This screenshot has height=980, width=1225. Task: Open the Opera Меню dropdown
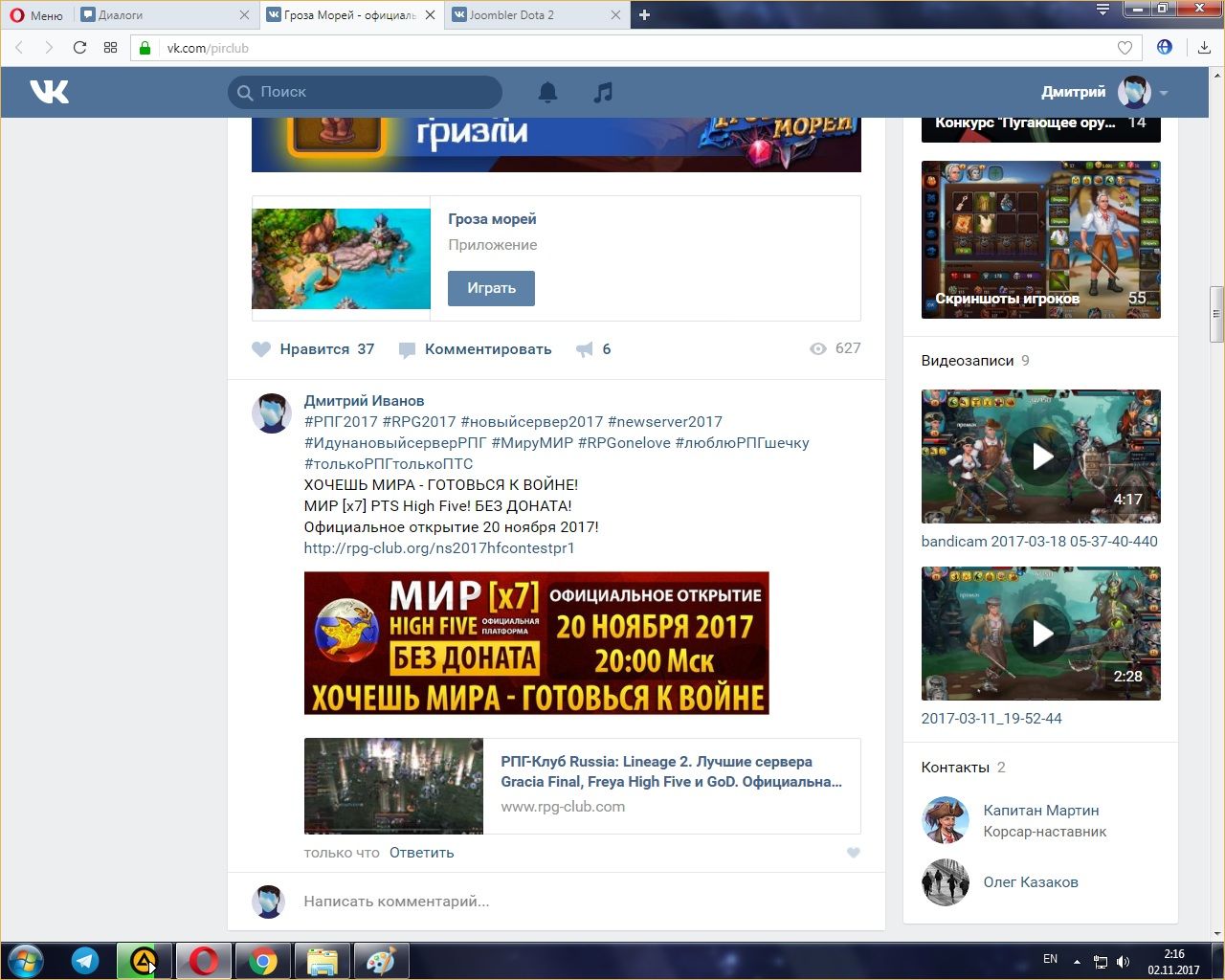point(36,14)
